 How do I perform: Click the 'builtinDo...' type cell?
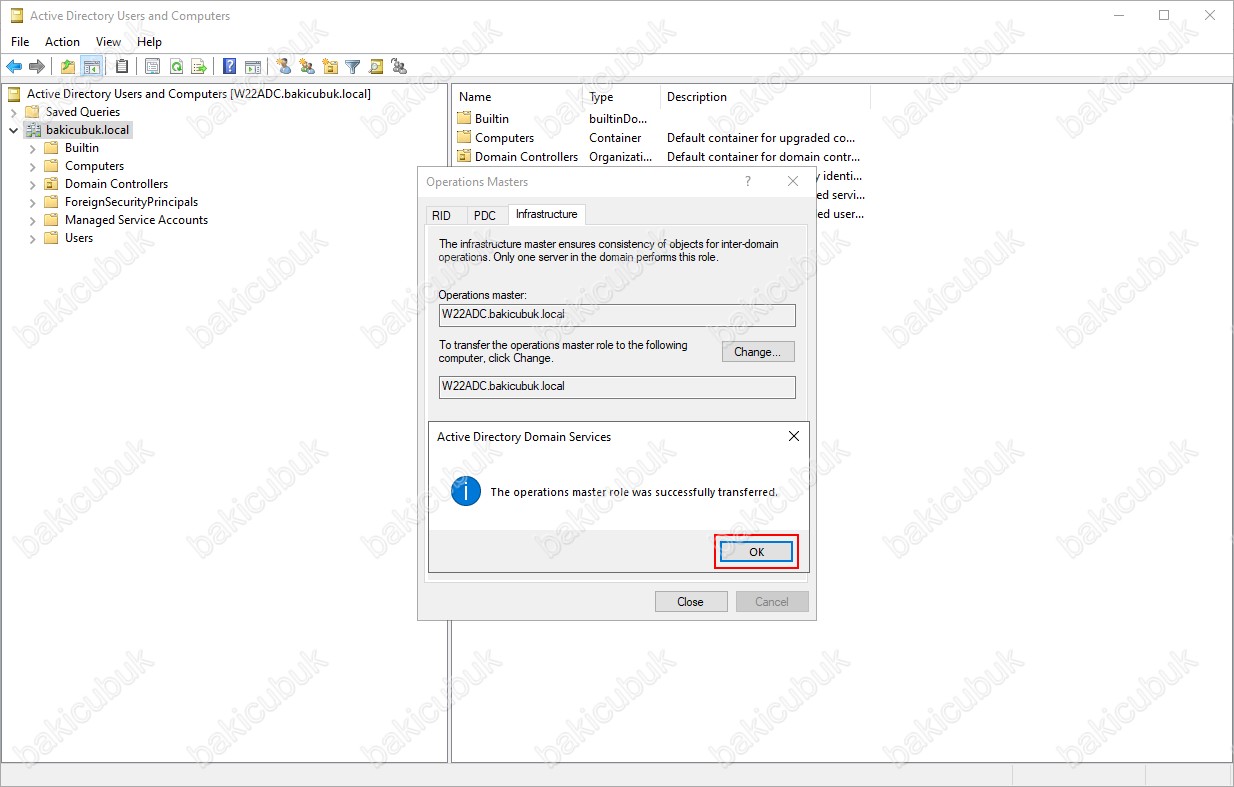tap(618, 119)
